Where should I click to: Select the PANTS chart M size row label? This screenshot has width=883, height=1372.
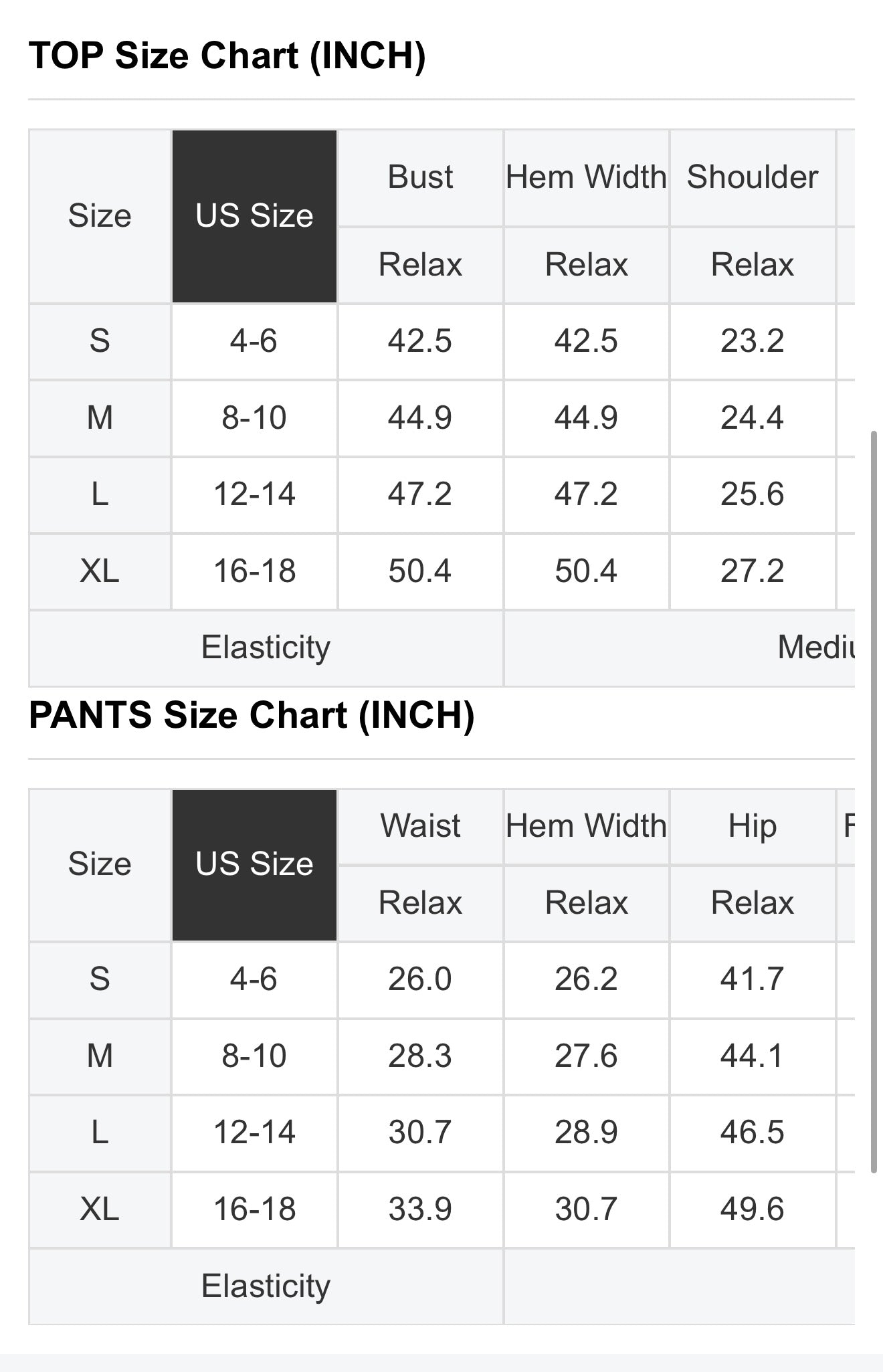[100, 1056]
